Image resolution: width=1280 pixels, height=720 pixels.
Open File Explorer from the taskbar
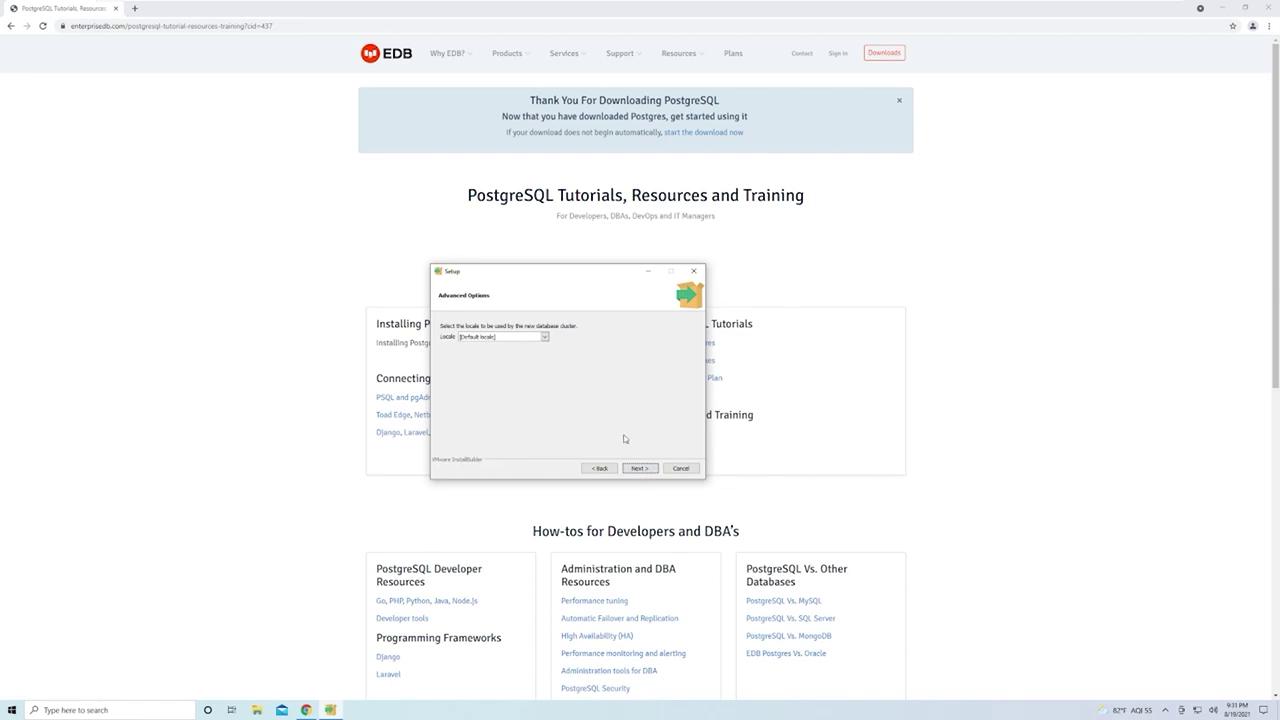[257, 710]
